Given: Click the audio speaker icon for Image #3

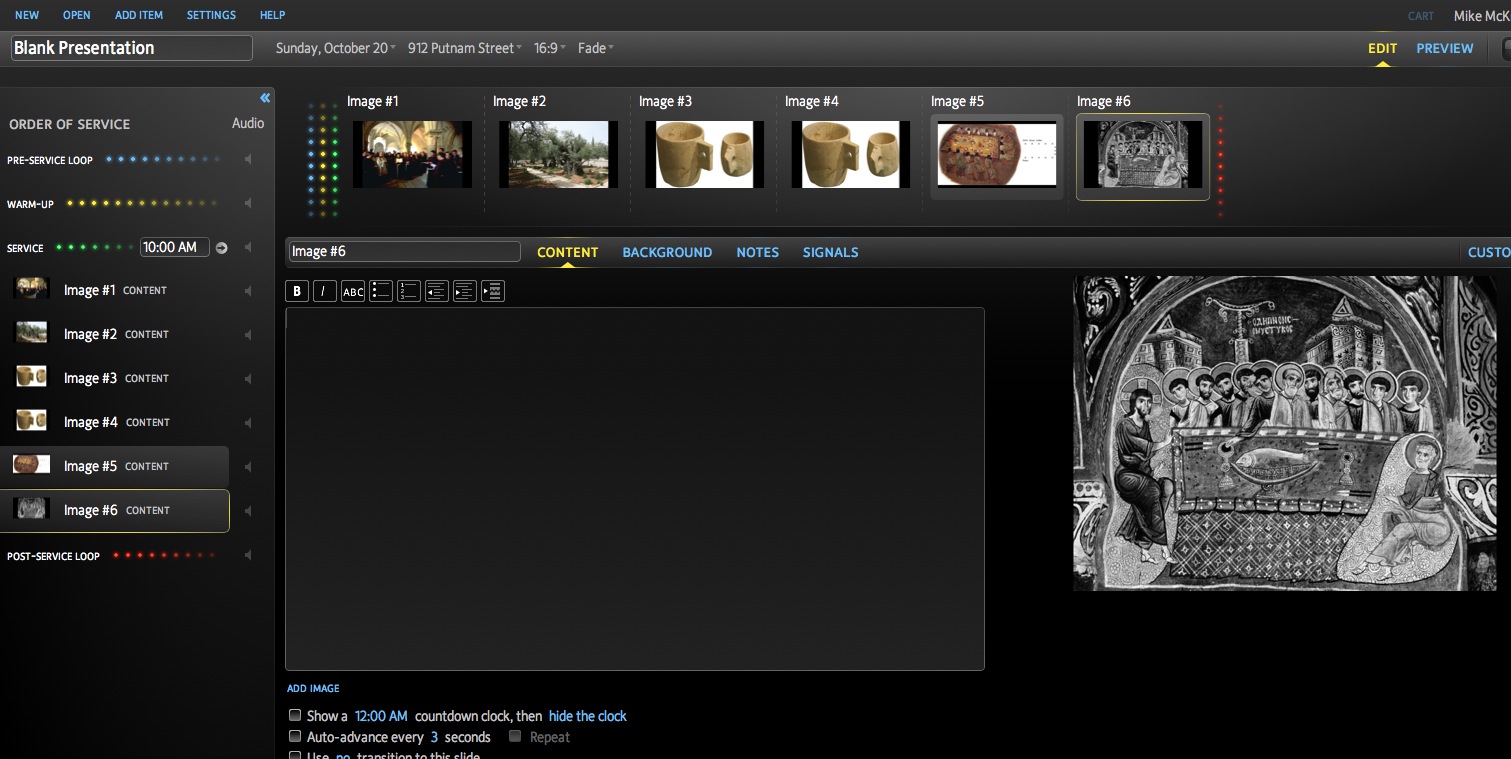Looking at the screenshot, I should [x=248, y=379].
